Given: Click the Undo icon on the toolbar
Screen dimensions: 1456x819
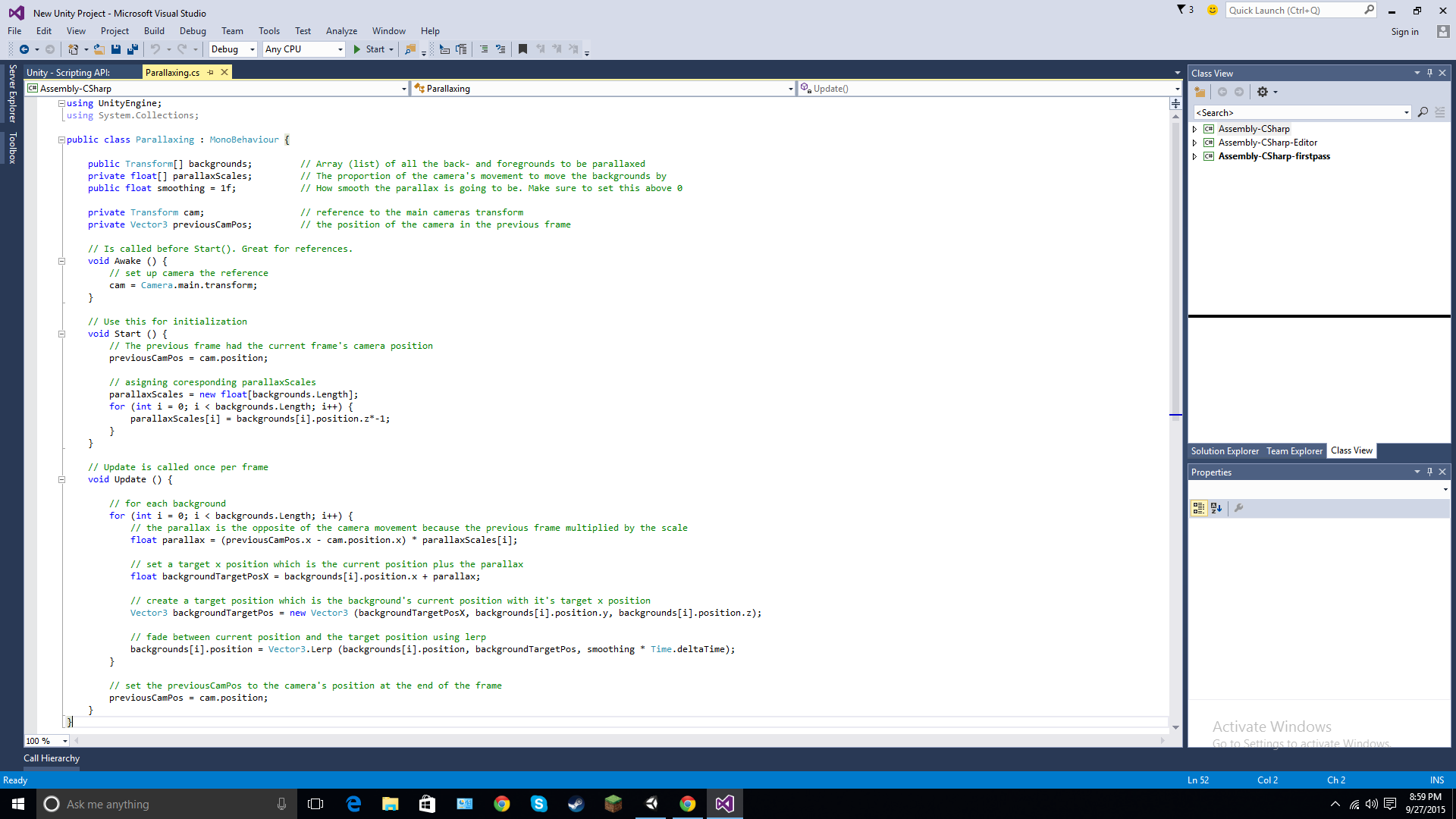Looking at the screenshot, I should (155, 49).
